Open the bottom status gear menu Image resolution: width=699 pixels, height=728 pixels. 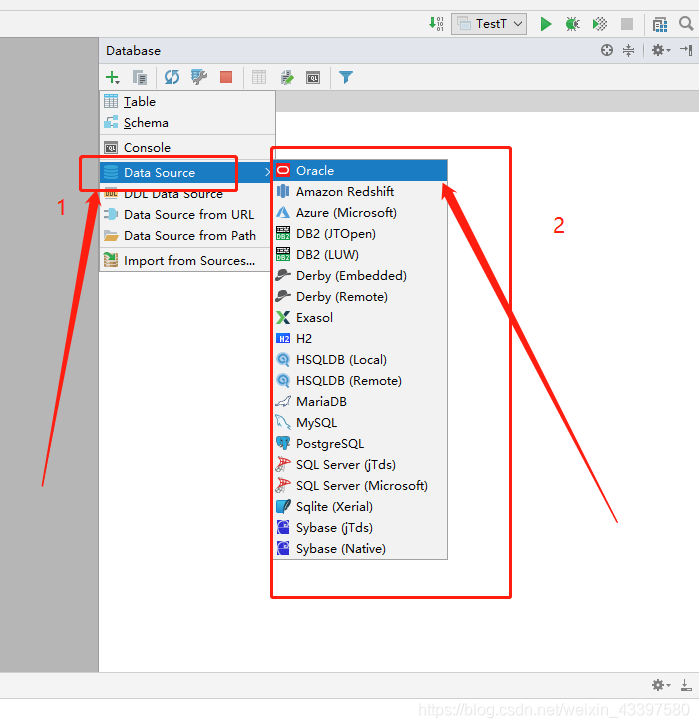click(x=660, y=685)
